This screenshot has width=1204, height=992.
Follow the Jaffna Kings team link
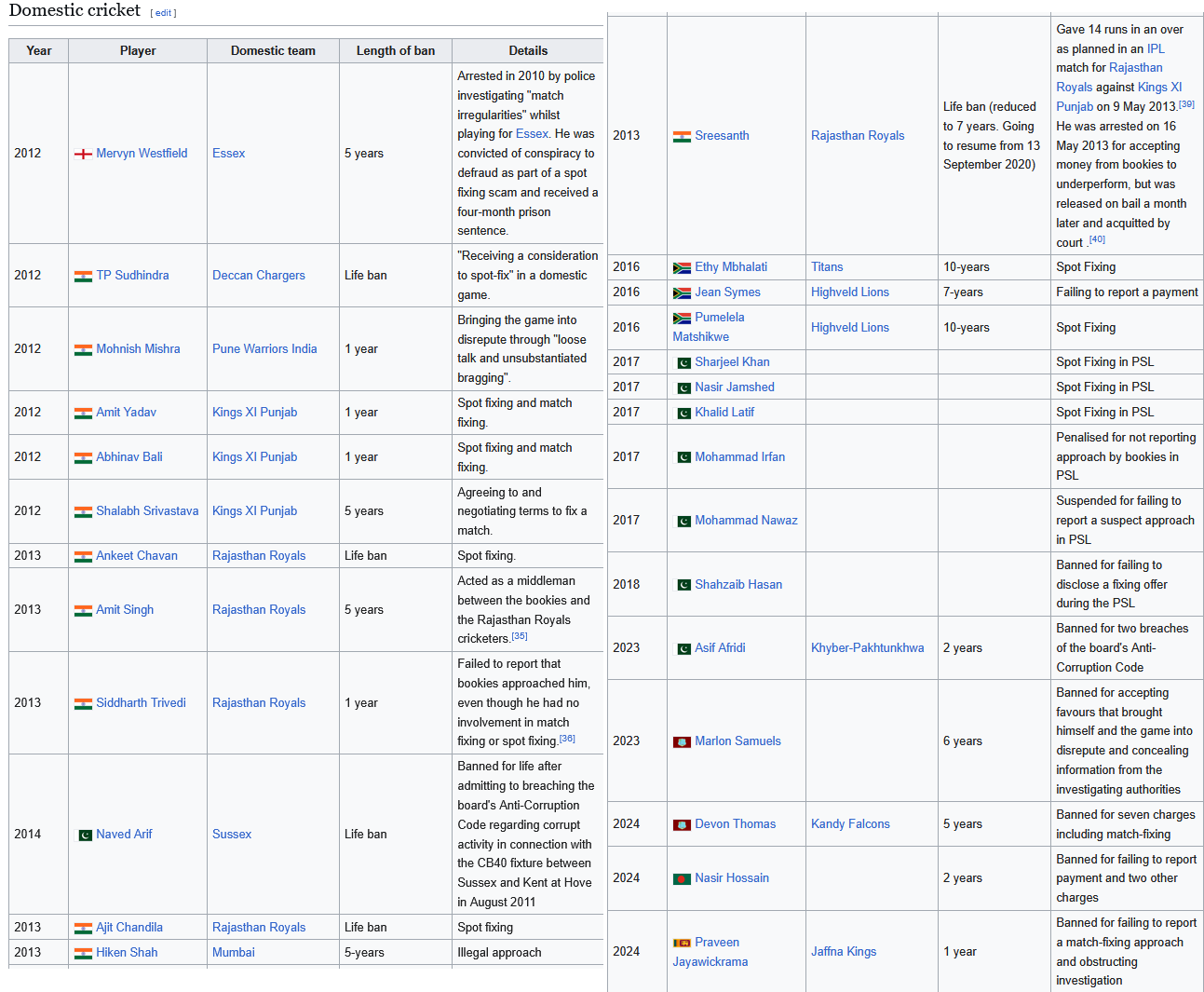[844, 952]
